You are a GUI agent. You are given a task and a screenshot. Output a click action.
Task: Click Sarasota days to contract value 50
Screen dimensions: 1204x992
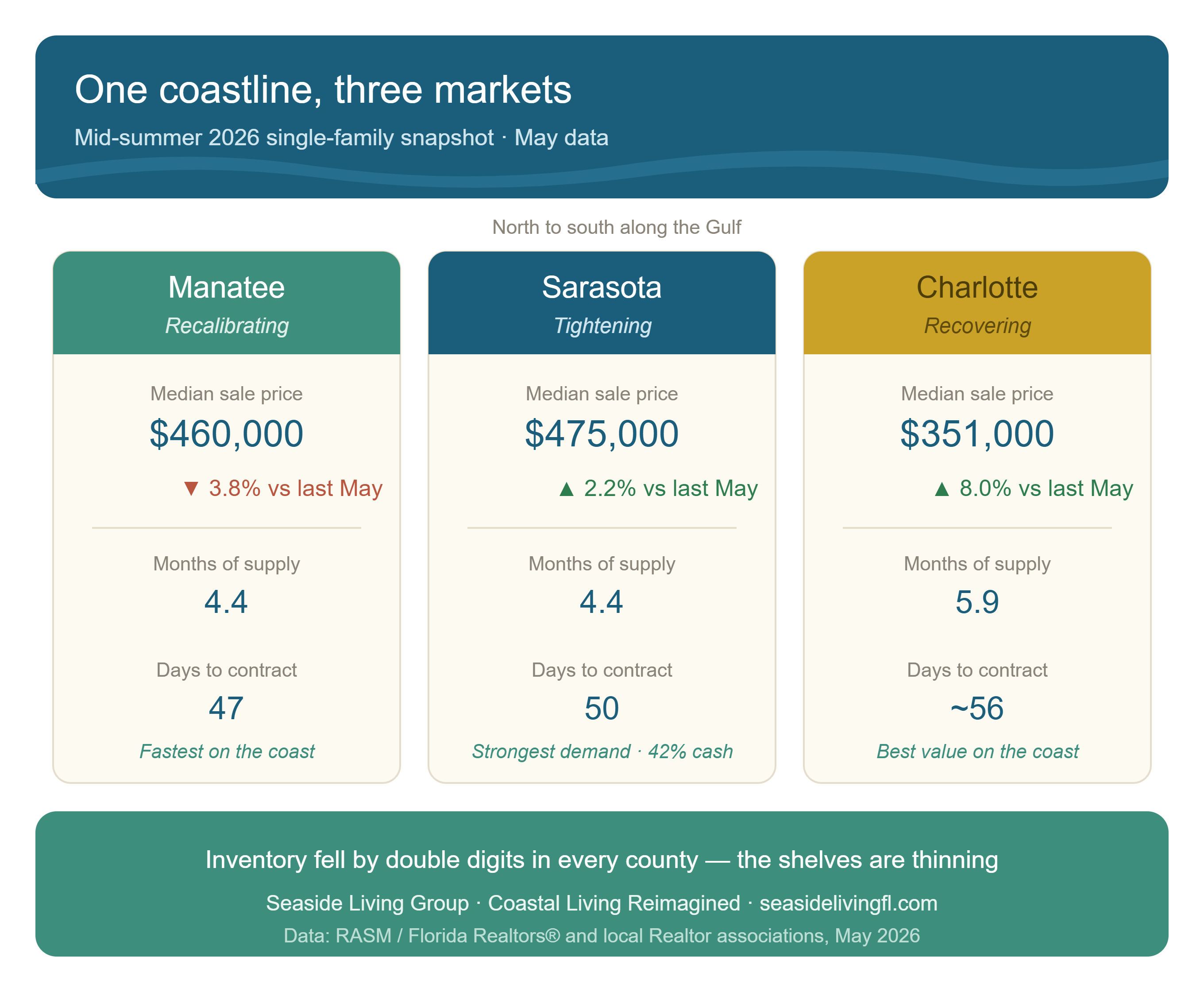click(x=602, y=709)
